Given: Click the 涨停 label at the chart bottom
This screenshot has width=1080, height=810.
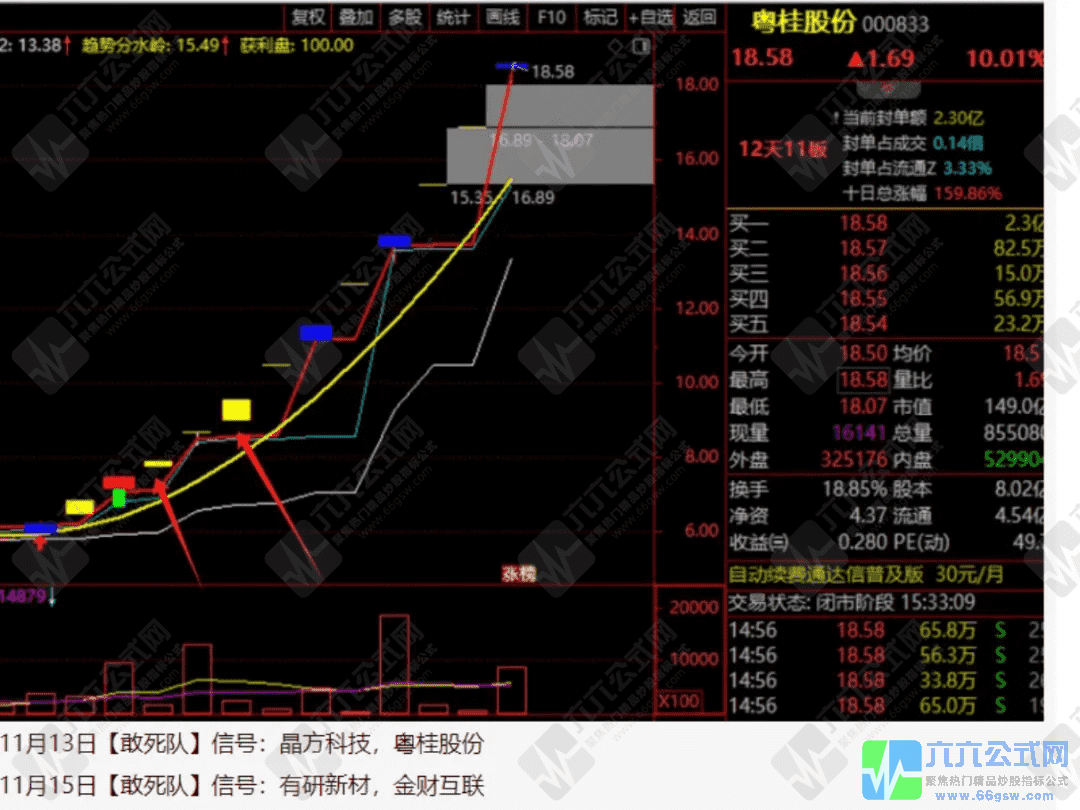Looking at the screenshot, I should (x=518, y=574).
